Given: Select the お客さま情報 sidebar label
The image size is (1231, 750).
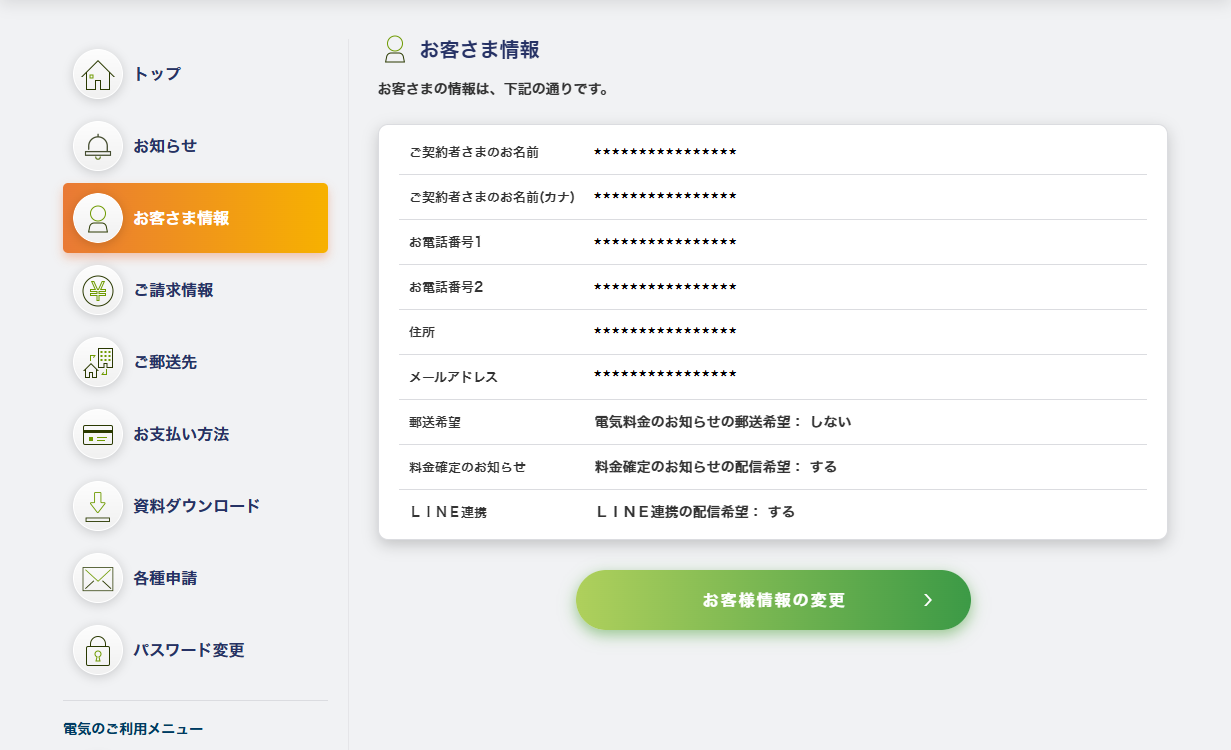Looking at the screenshot, I should coord(181,218).
